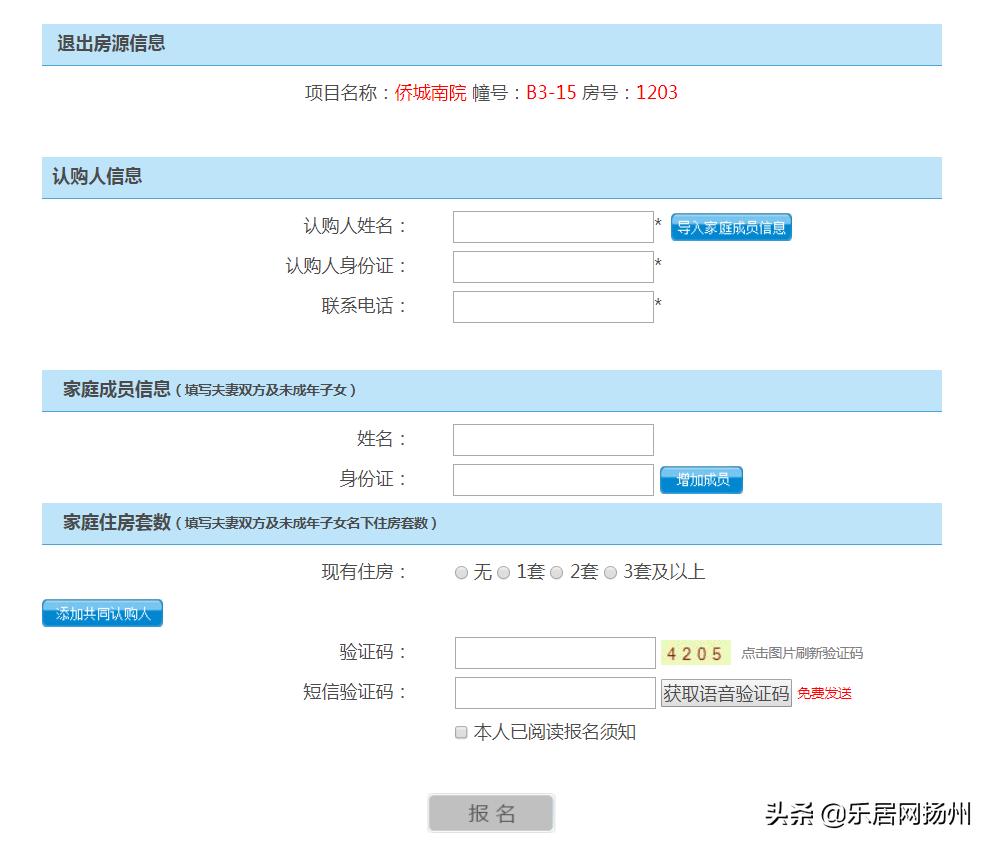Screen dimensions: 994x849
Task: Click 导入家庭成员信息 button
Action: coord(731,228)
